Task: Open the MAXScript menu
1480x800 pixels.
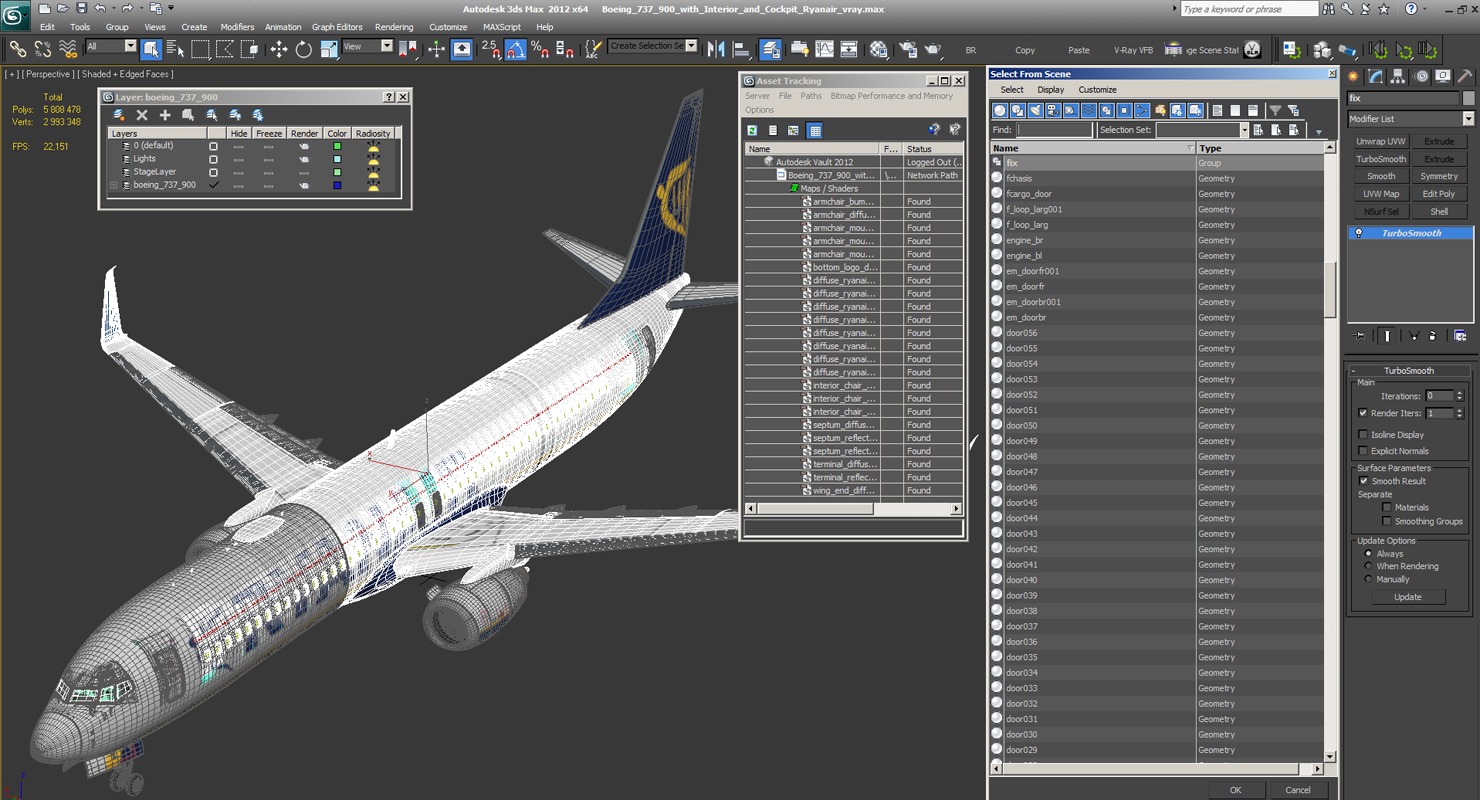Action: point(501,27)
